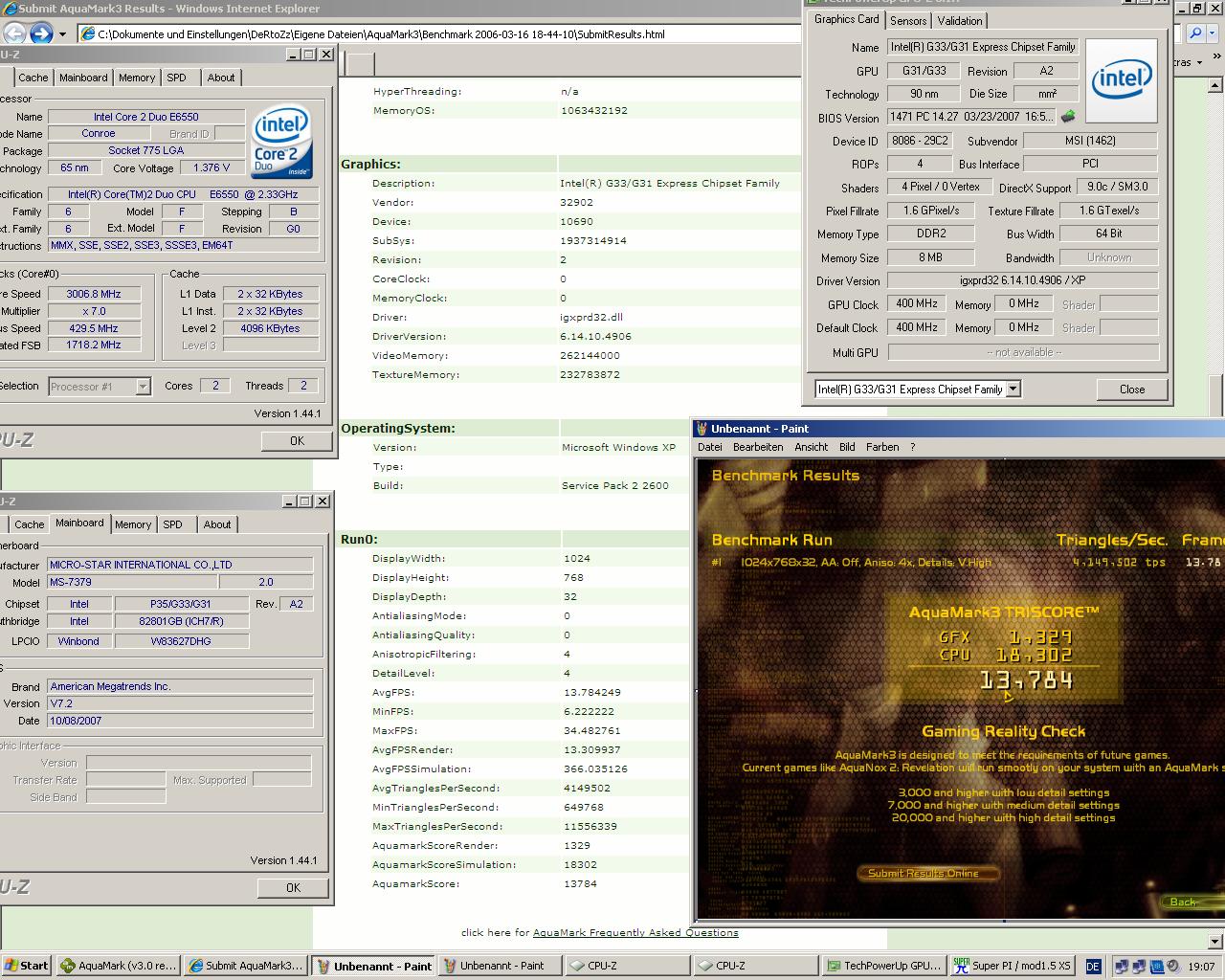Click OK in the upper CPU-Z window
Image resolution: width=1225 pixels, height=980 pixels.
[297, 440]
